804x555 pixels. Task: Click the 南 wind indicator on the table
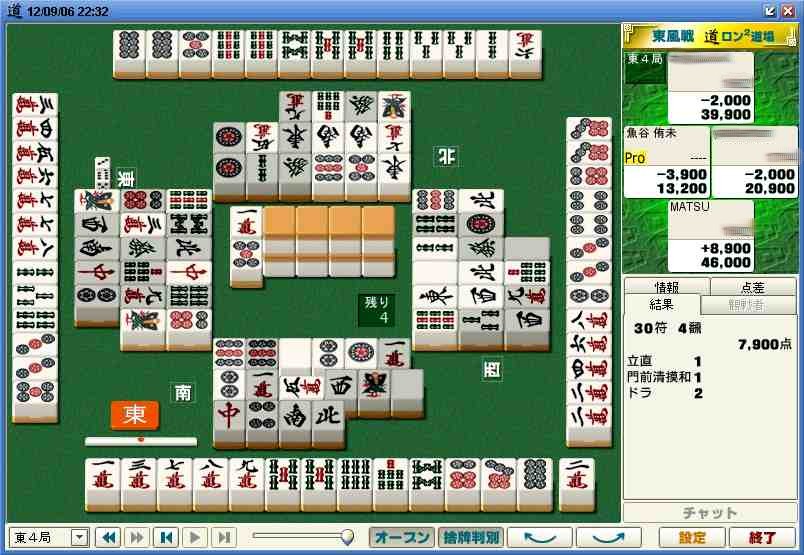(x=183, y=393)
